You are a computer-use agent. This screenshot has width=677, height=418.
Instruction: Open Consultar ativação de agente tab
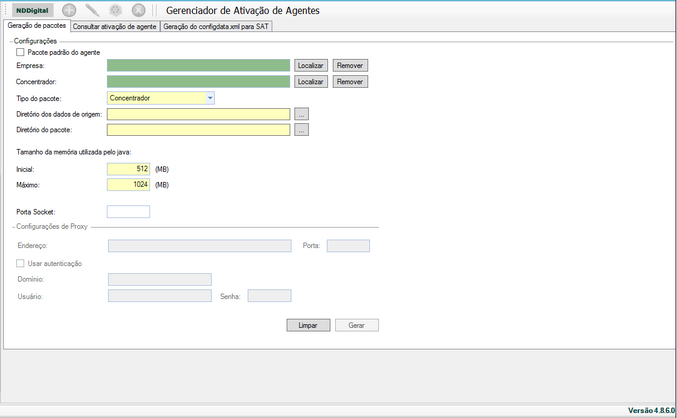[x=114, y=26]
